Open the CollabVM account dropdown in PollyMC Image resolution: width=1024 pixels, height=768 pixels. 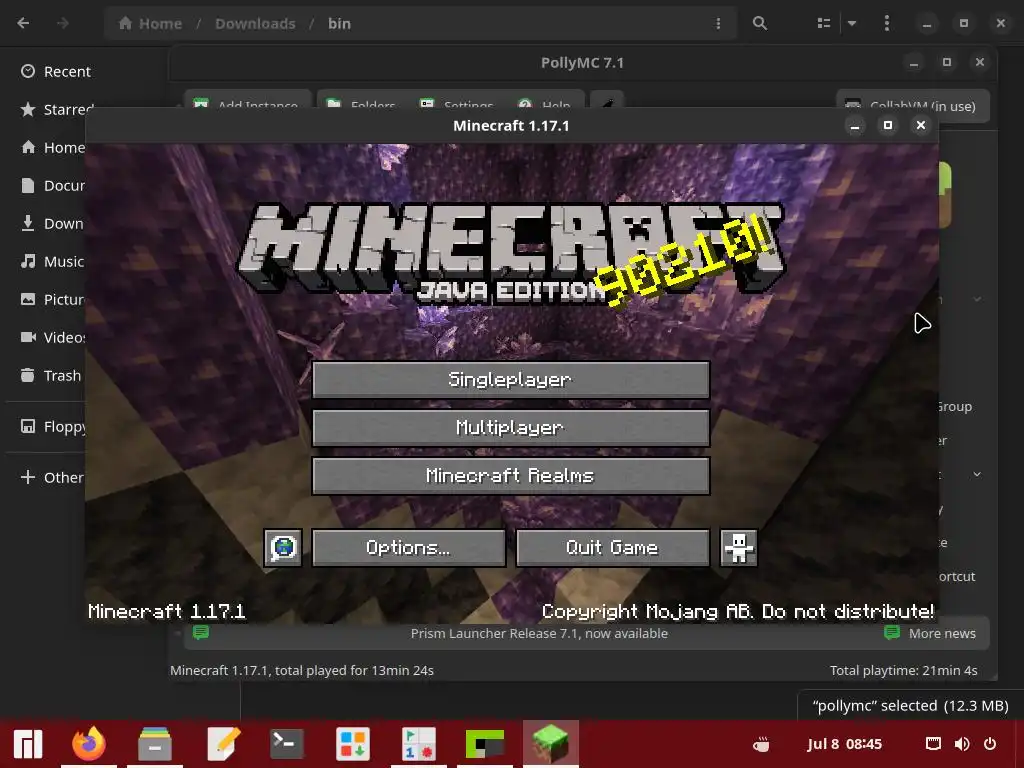pyautogui.click(x=912, y=104)
